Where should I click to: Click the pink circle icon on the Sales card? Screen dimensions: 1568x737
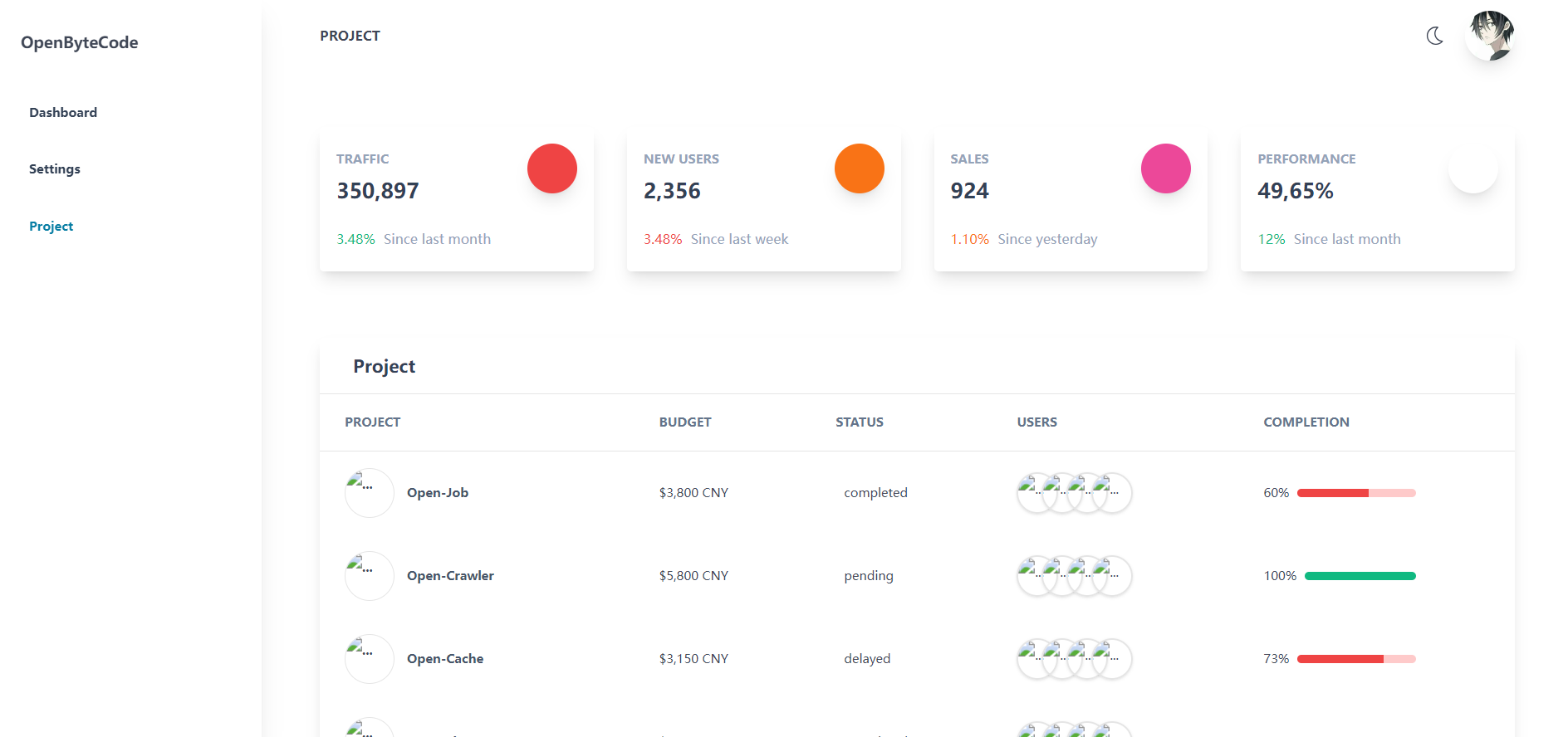coord(1166,168)
